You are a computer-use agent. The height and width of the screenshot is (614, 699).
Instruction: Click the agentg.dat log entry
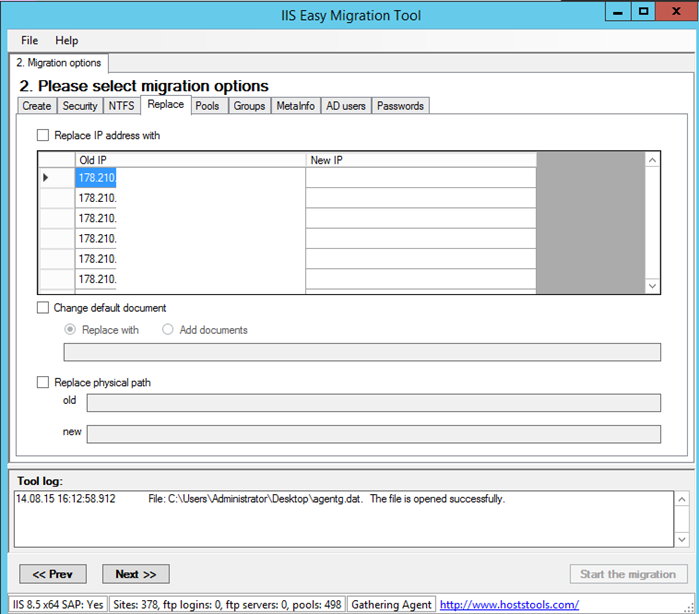(x=261, y=499)
